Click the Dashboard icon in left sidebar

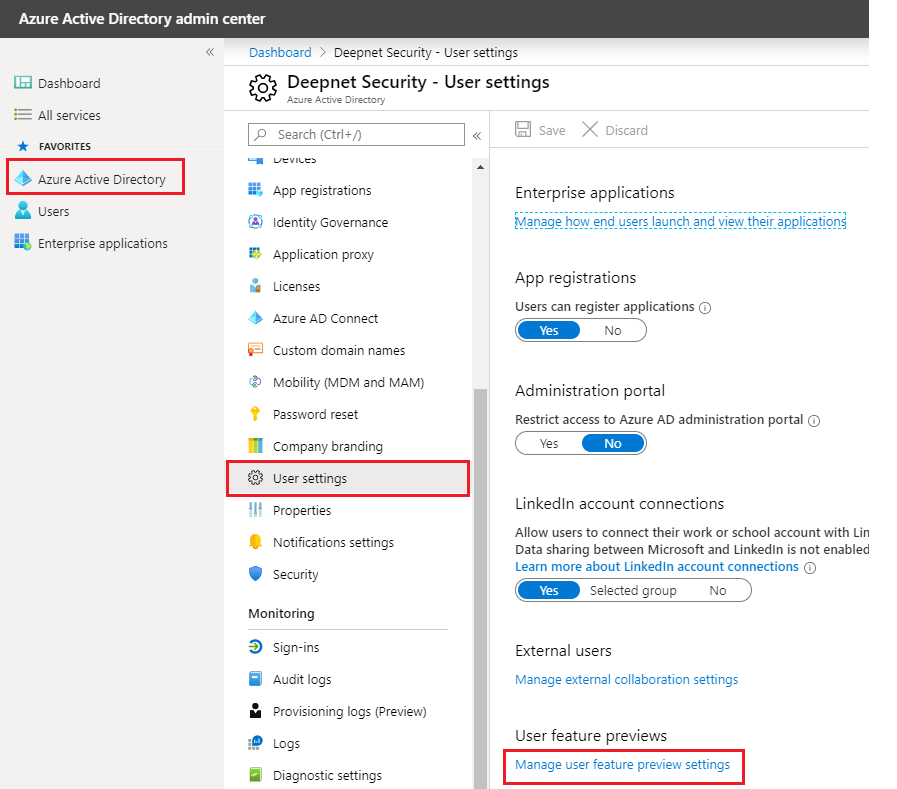tap(23, 83)
